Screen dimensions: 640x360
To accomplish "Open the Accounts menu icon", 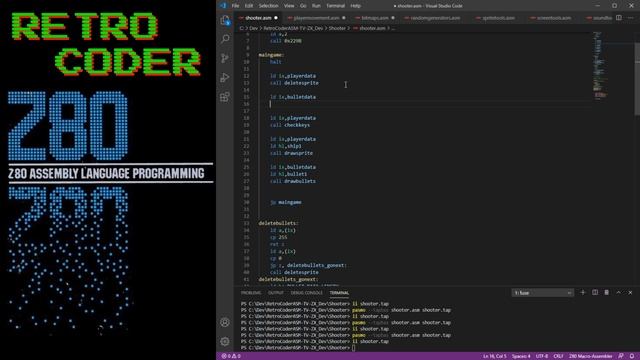I will (225, 322).
